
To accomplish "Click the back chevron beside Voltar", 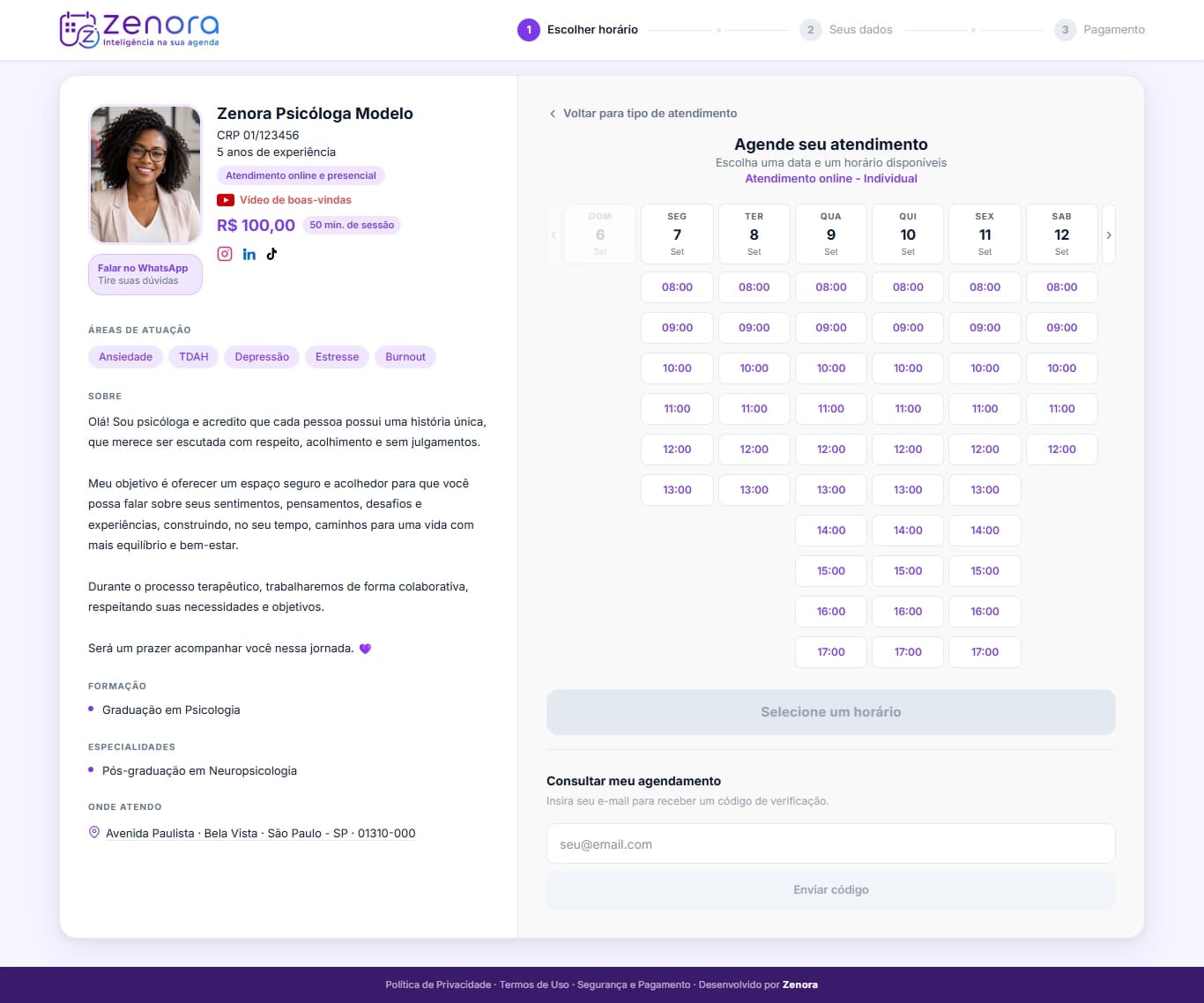I will [x=553, y=114].
